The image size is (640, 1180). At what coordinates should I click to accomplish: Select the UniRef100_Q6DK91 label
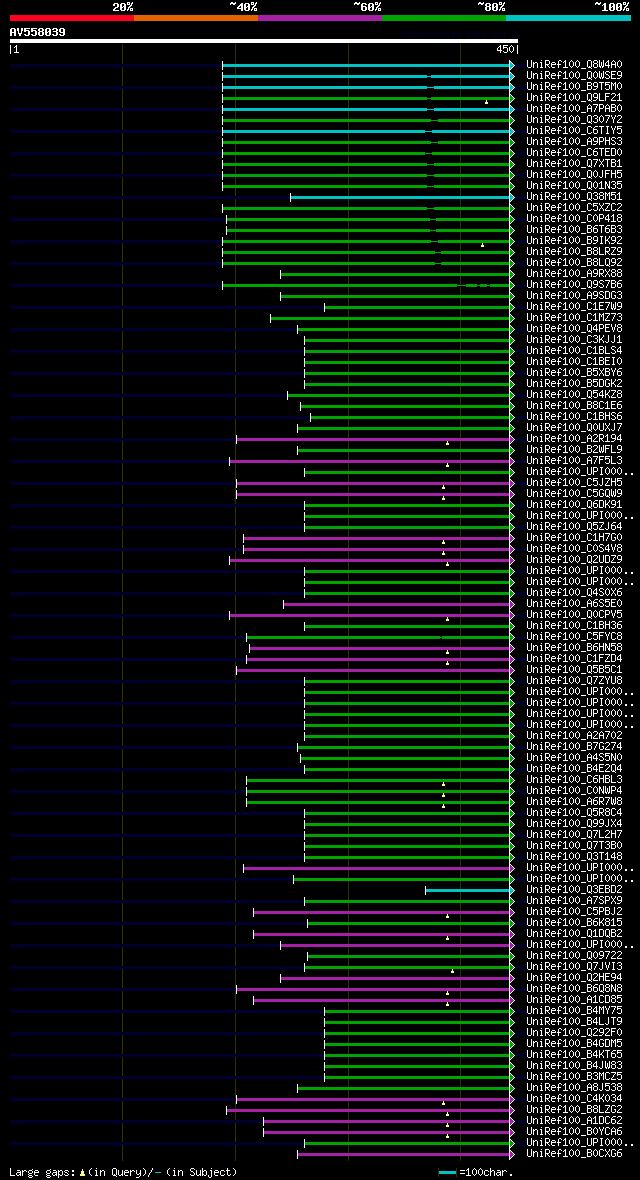coord(574,505)
